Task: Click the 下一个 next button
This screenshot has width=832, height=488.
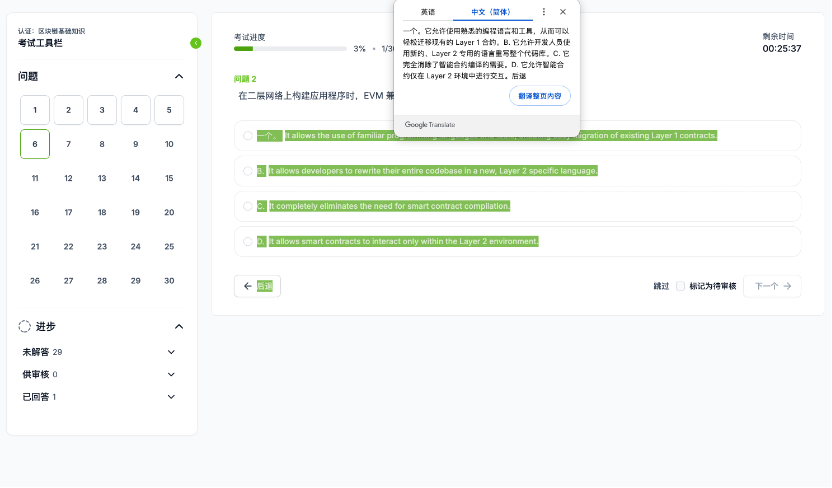Action: click(772, 286)
